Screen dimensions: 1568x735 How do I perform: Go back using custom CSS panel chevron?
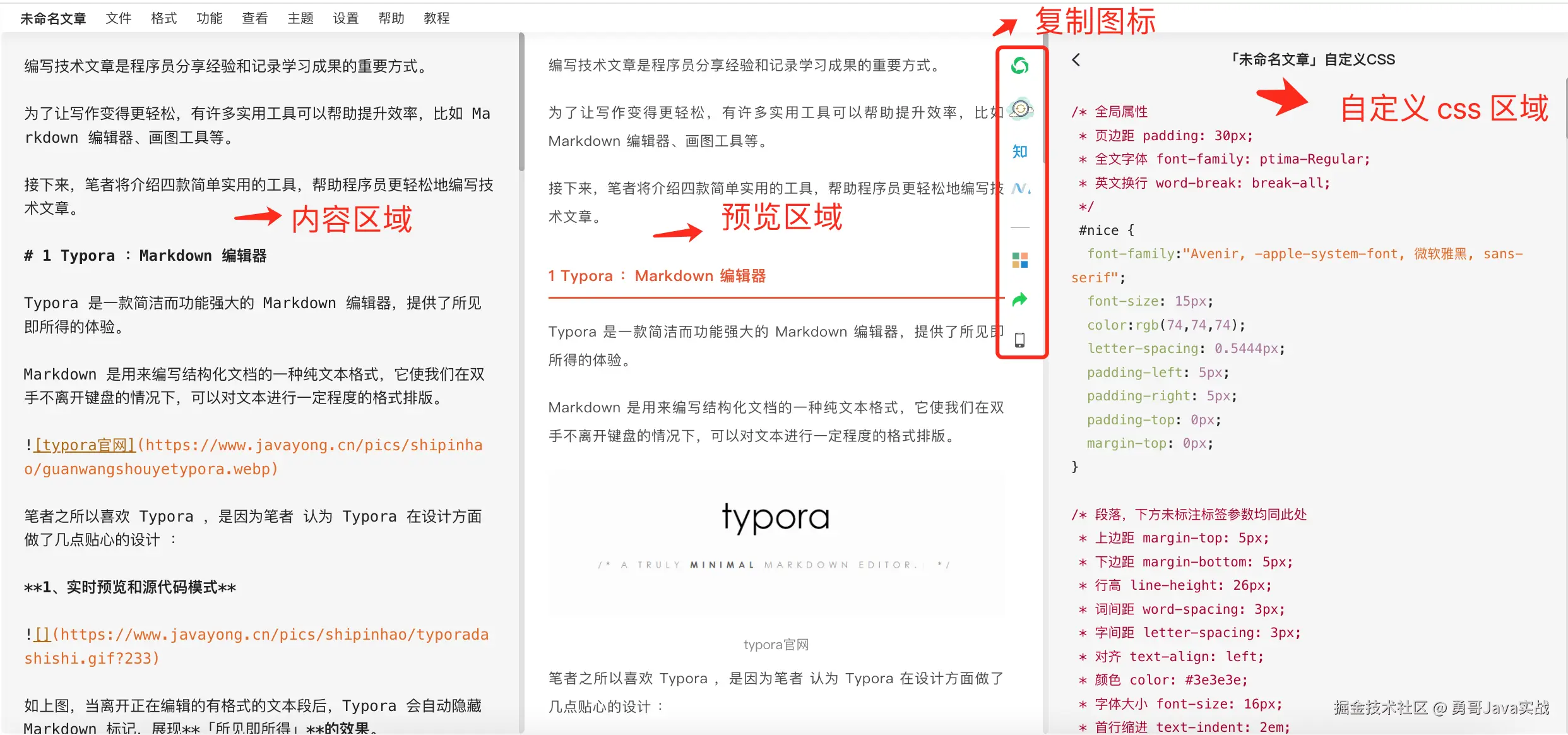[x=1076, y=60]
